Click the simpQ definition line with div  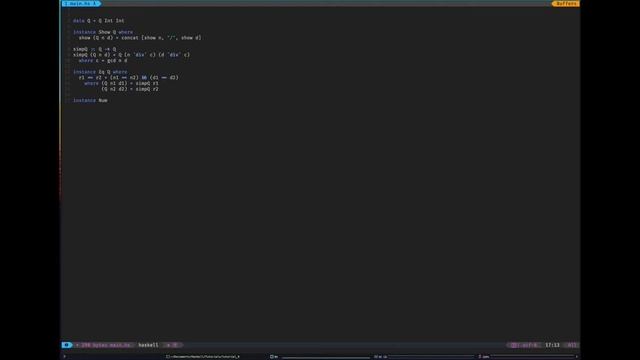click(x=131, y=55)
